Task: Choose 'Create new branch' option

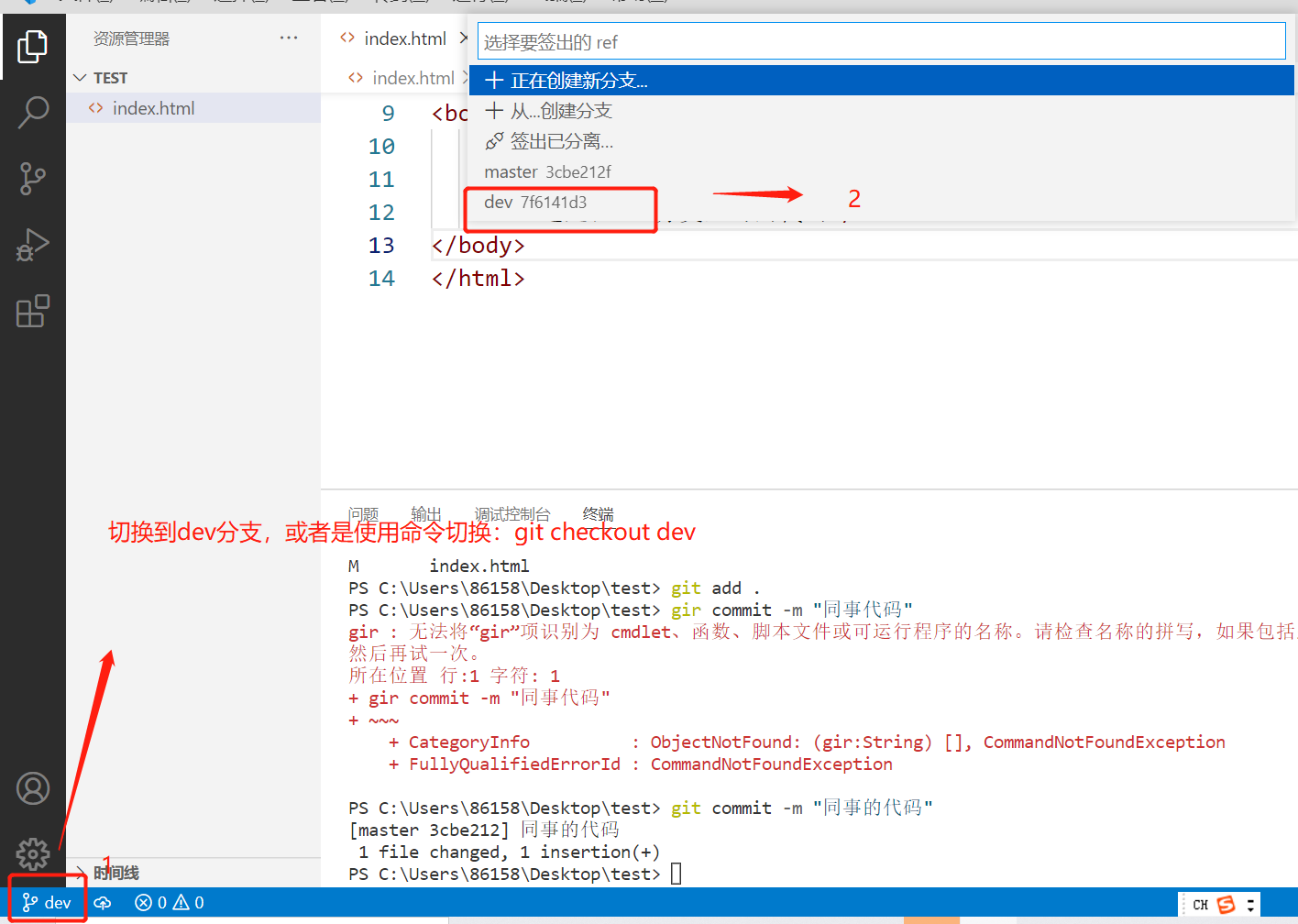Action: click(x=881, y=81)
